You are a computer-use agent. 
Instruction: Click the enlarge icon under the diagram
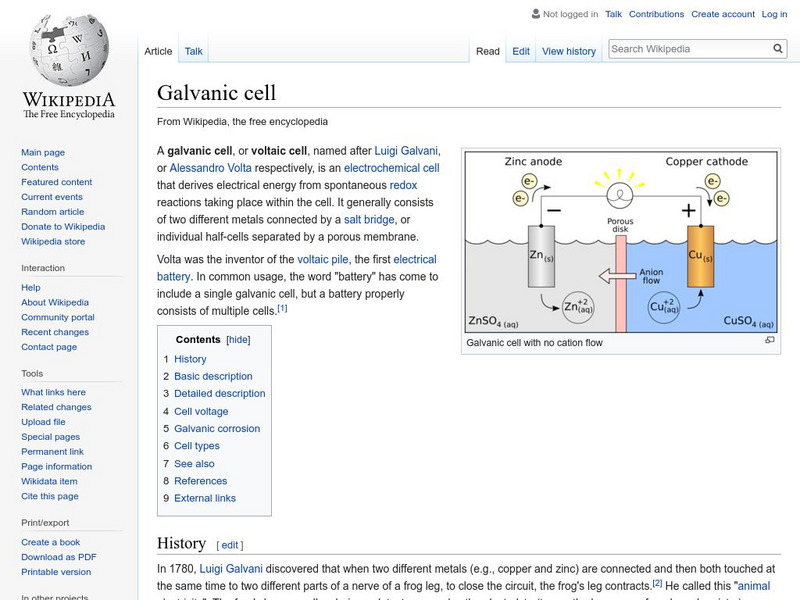(770, 340)
